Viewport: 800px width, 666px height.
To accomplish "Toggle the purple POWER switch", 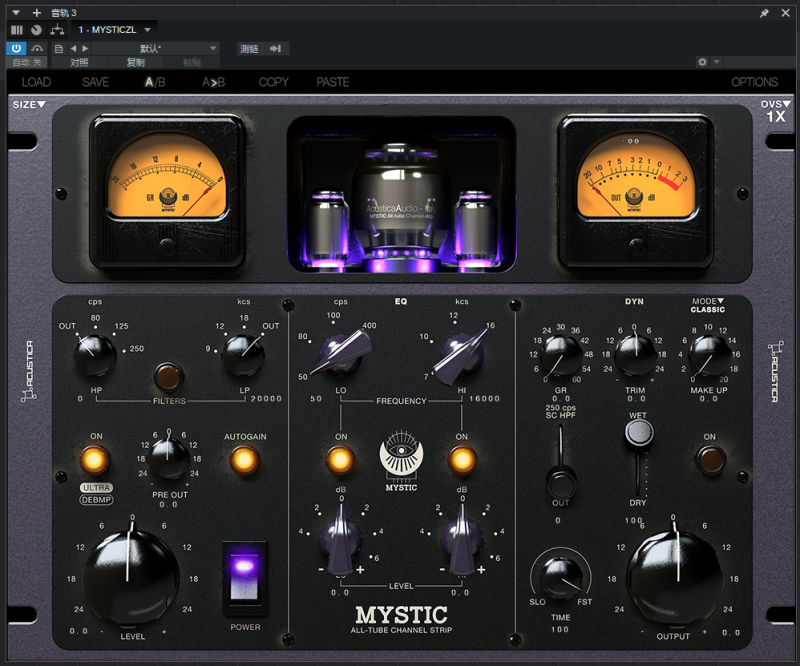I will (x=245, y=577).
